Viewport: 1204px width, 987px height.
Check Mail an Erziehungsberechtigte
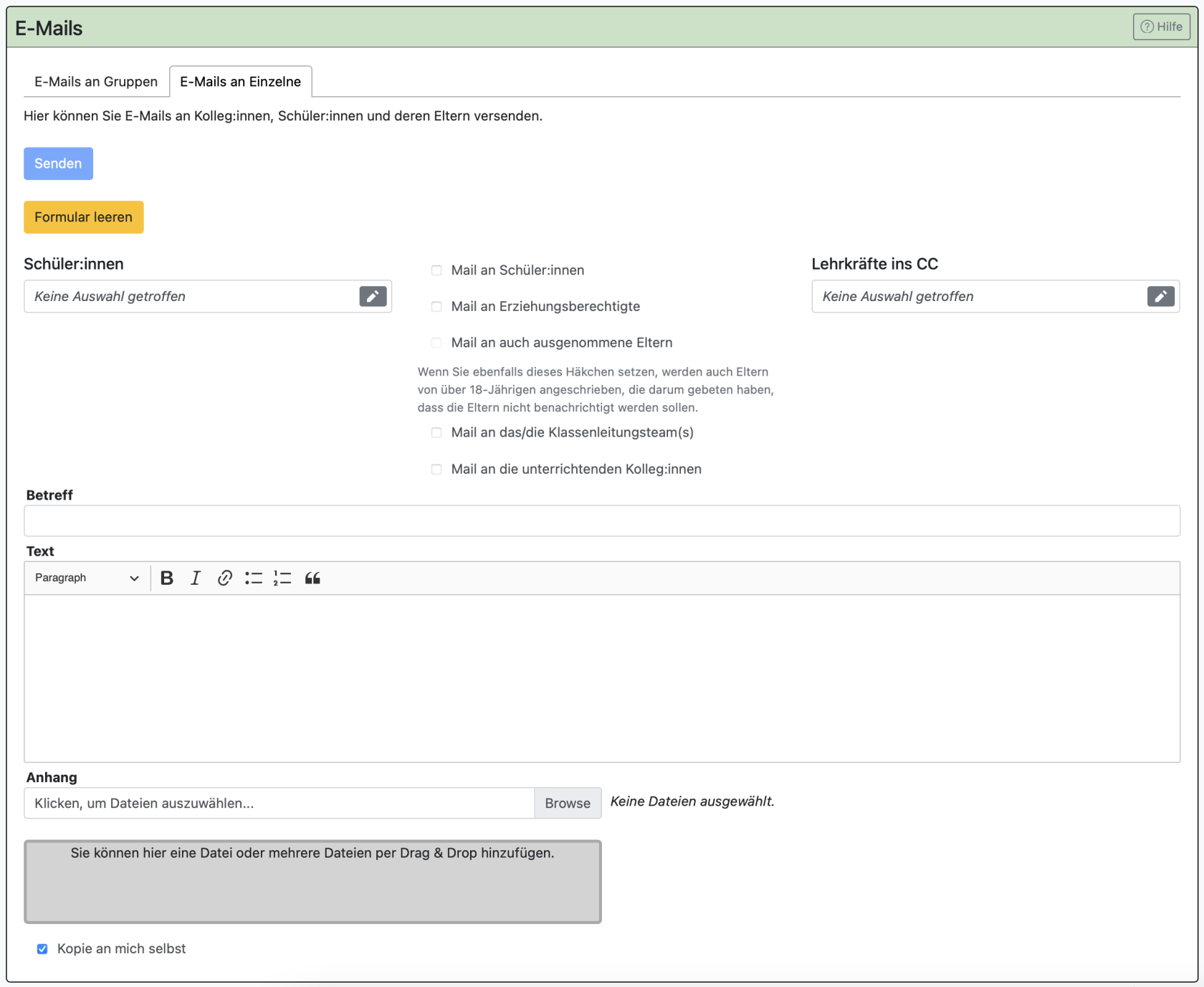point(436,307)
